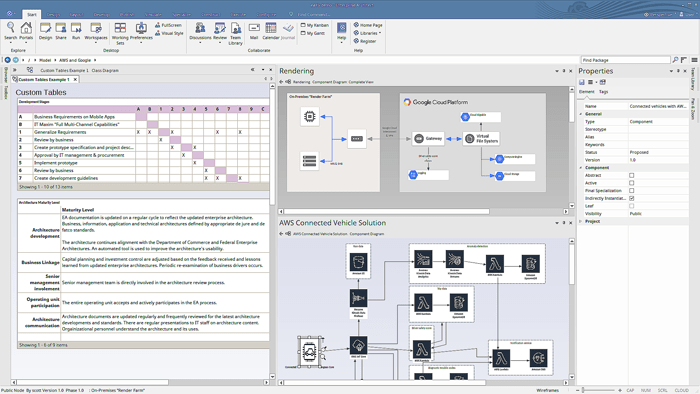Collapse the Component properties section
The image size is (700, 394).
coord(581,168)
